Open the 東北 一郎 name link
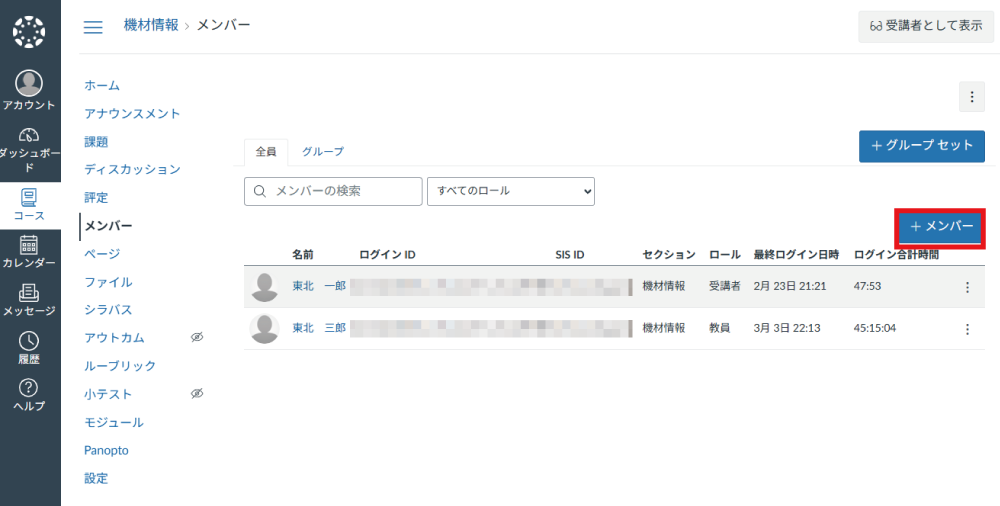Image resolution: width=1000 pixels, height=506 pixels. pyautogui.click(x=319, y=286)
